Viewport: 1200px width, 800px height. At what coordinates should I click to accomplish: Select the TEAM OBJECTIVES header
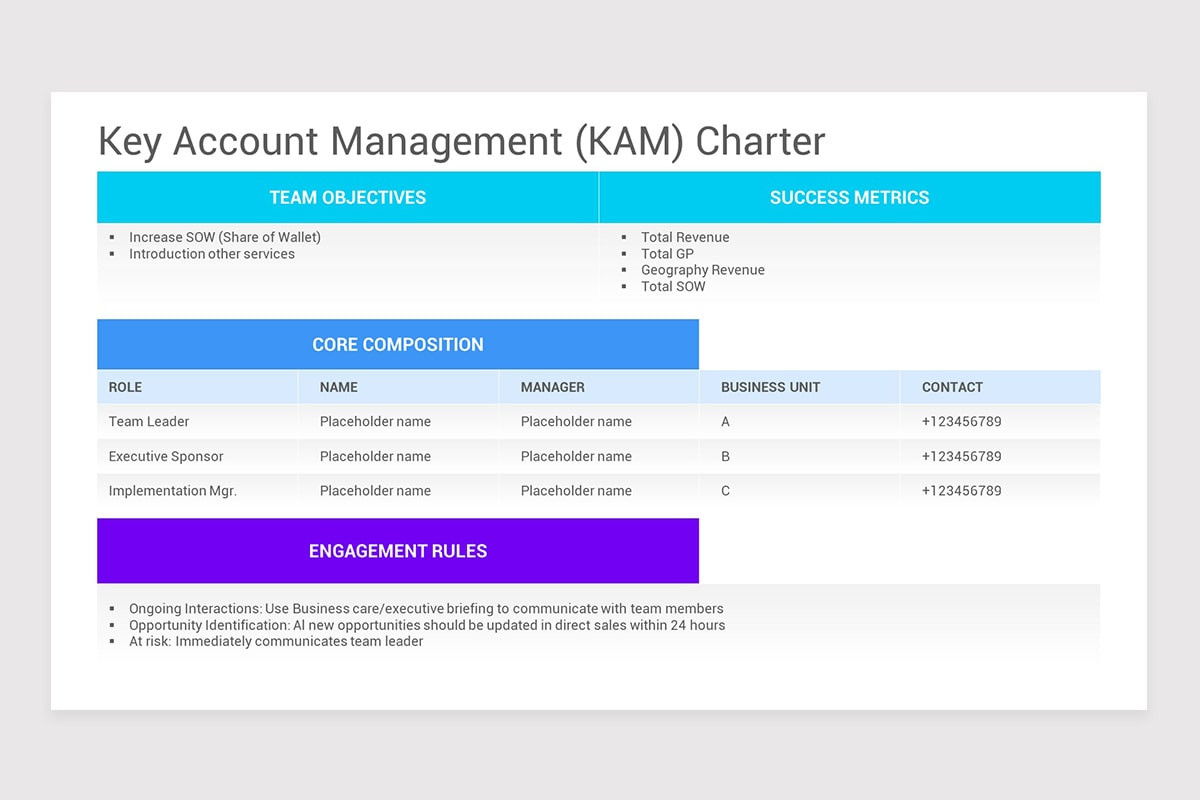pyautogui.click(x=347, y=197)
